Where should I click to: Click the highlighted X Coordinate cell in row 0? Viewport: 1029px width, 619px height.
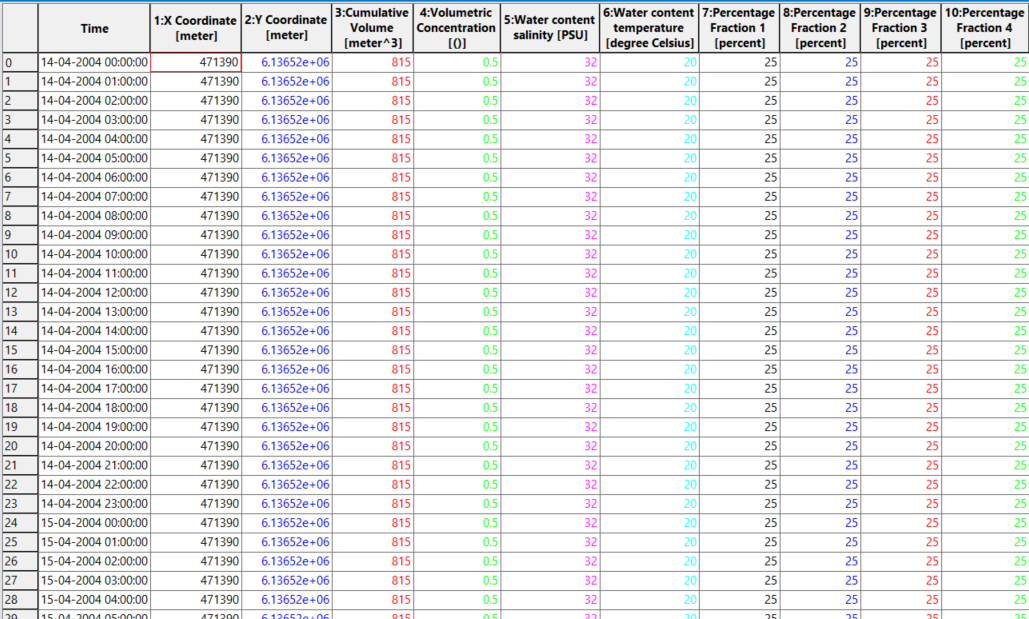[195, 62]
